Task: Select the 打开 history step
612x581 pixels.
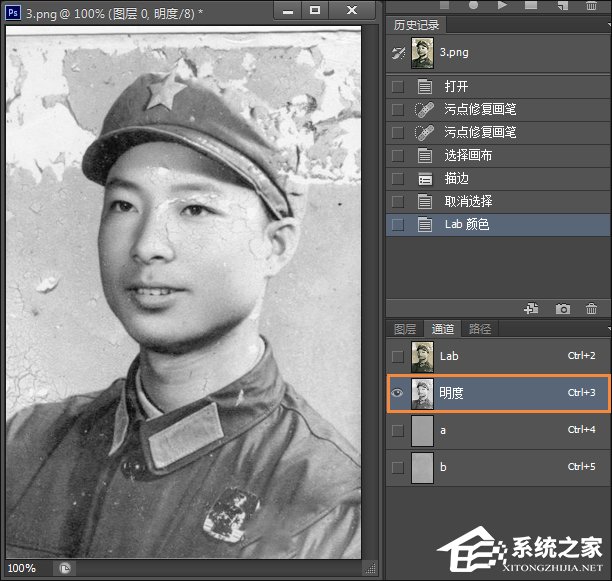Action: pyautogui.click(x=498, y=86)
